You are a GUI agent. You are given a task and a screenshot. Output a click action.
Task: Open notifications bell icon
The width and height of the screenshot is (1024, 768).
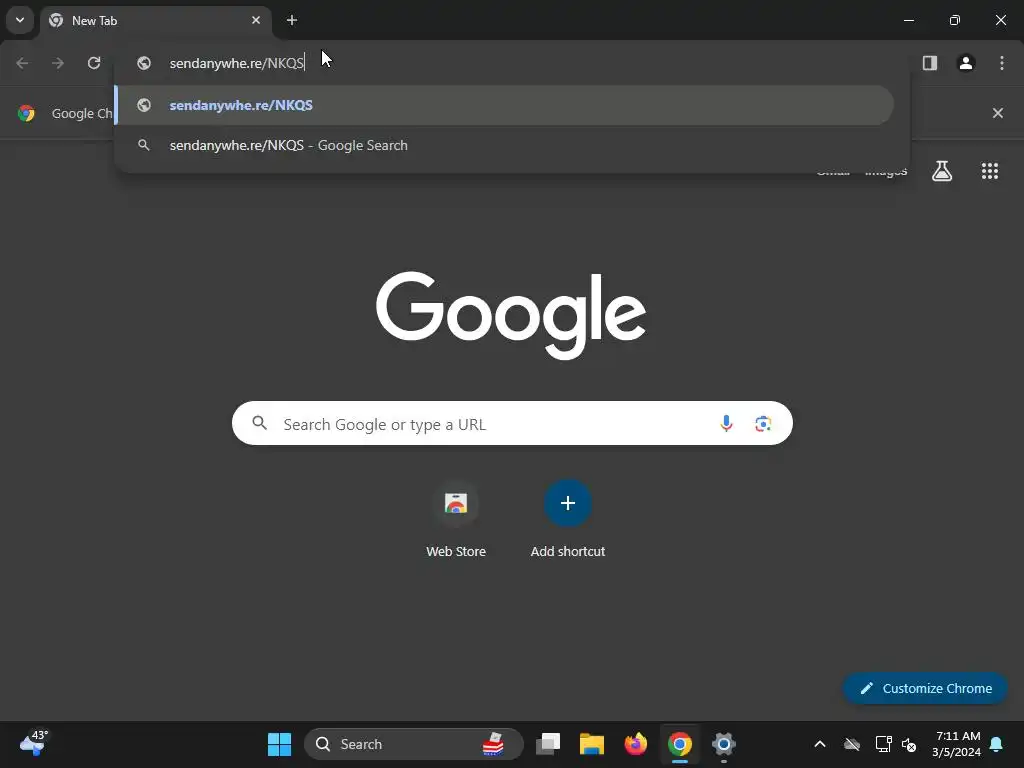997,744
